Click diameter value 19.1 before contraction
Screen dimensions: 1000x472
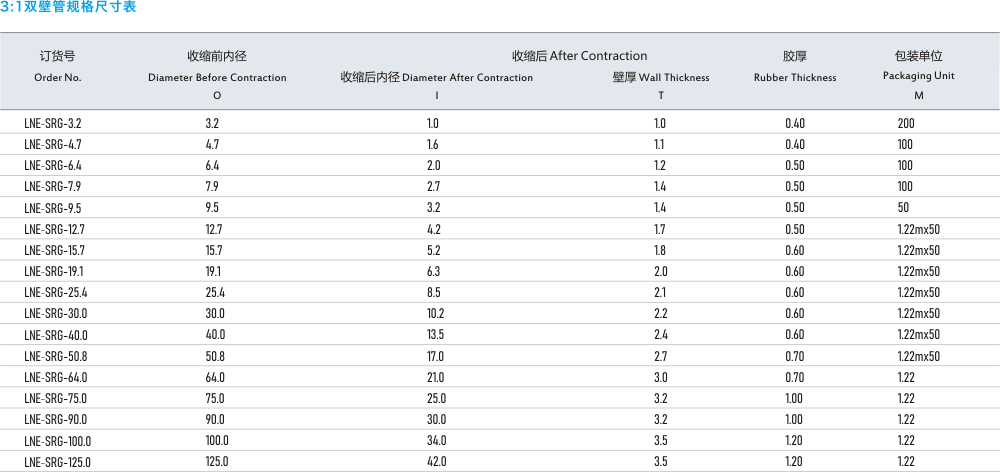tap(213, 271)
